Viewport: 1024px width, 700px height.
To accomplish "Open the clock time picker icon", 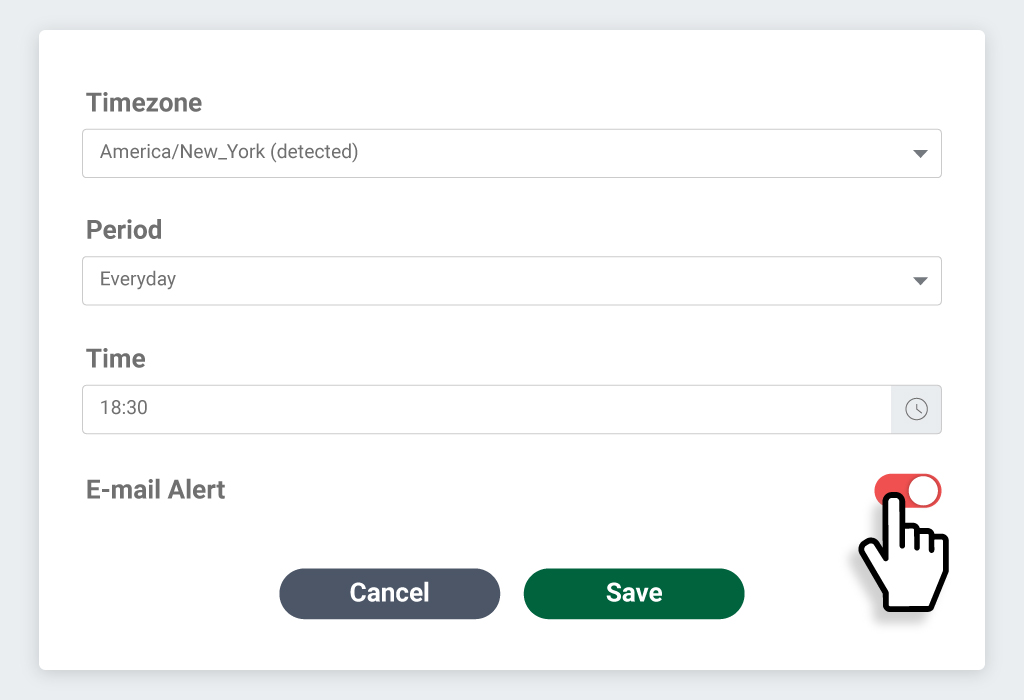I will pos(916,409).
